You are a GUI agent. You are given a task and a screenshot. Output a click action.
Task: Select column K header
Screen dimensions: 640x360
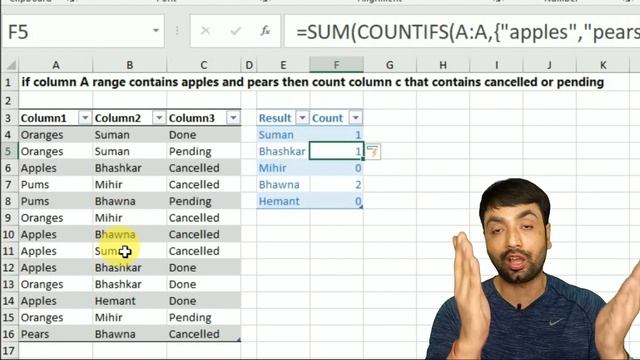tap(603, 65)
